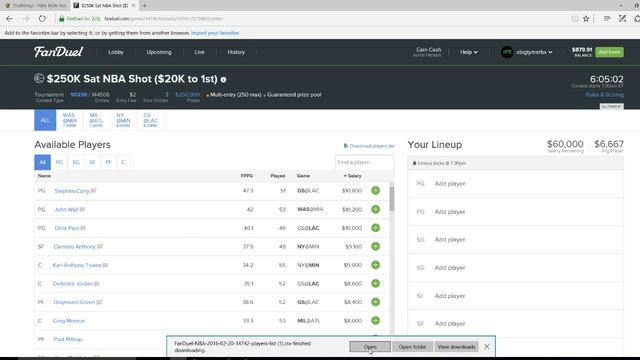The width and height of the screenshot is (640, 360).
Task: Add Carmelo Anthony with green plus icon
Action: pyautogui.click(x=376, y=247)
